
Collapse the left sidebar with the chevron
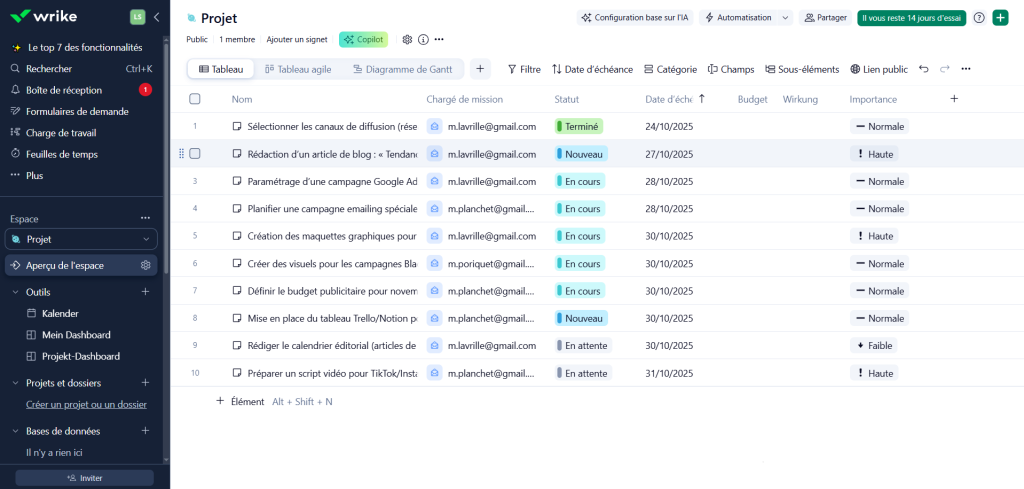[x=156, y=16]
